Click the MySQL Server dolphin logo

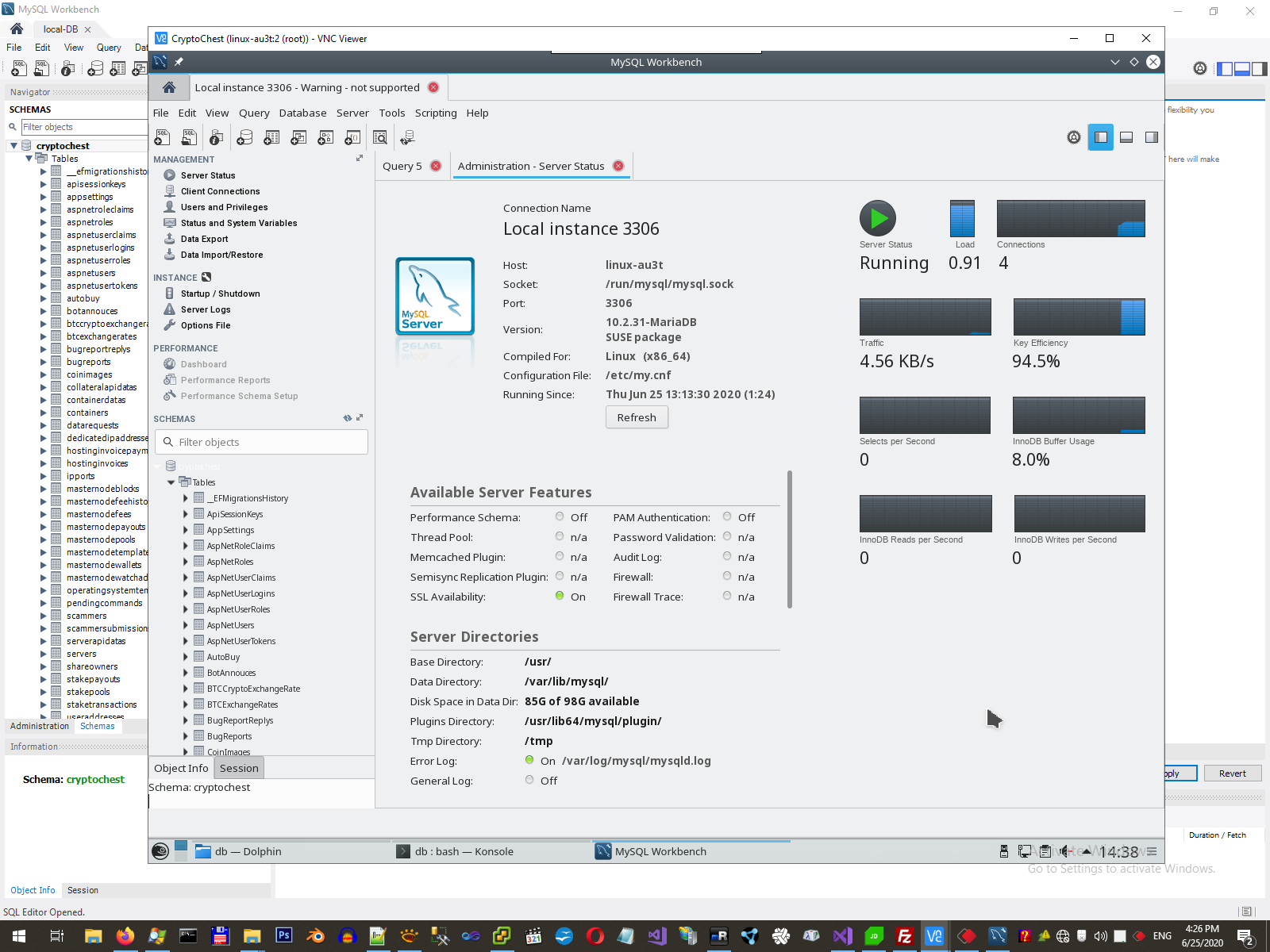tap(435, 296)
